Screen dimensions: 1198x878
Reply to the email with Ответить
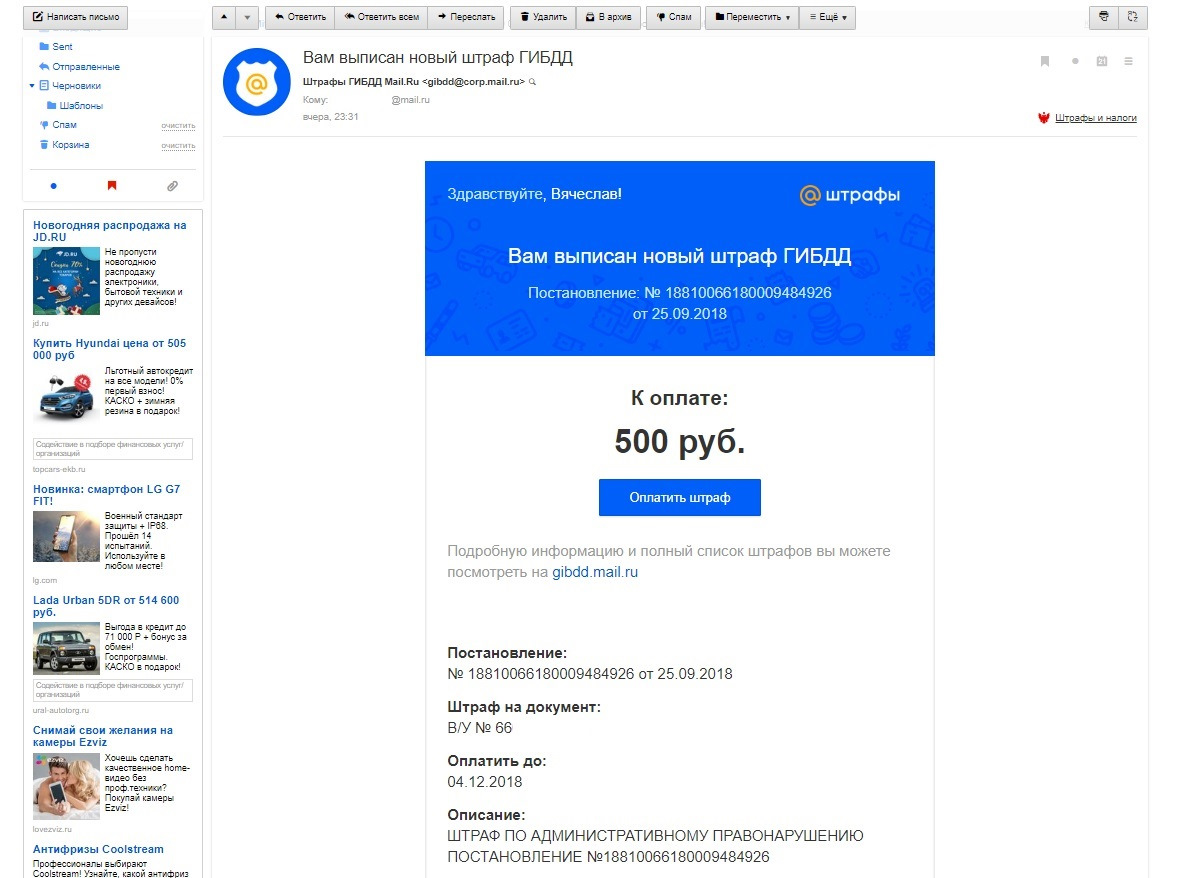pyautogui.click(x=300, y=17)
